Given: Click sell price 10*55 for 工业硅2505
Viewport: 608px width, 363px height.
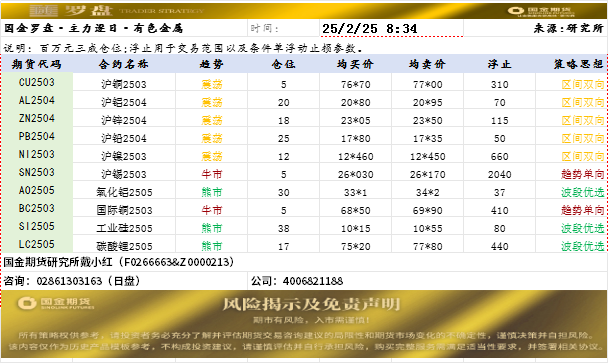Looking at the screenshot, I should (427, 228).
